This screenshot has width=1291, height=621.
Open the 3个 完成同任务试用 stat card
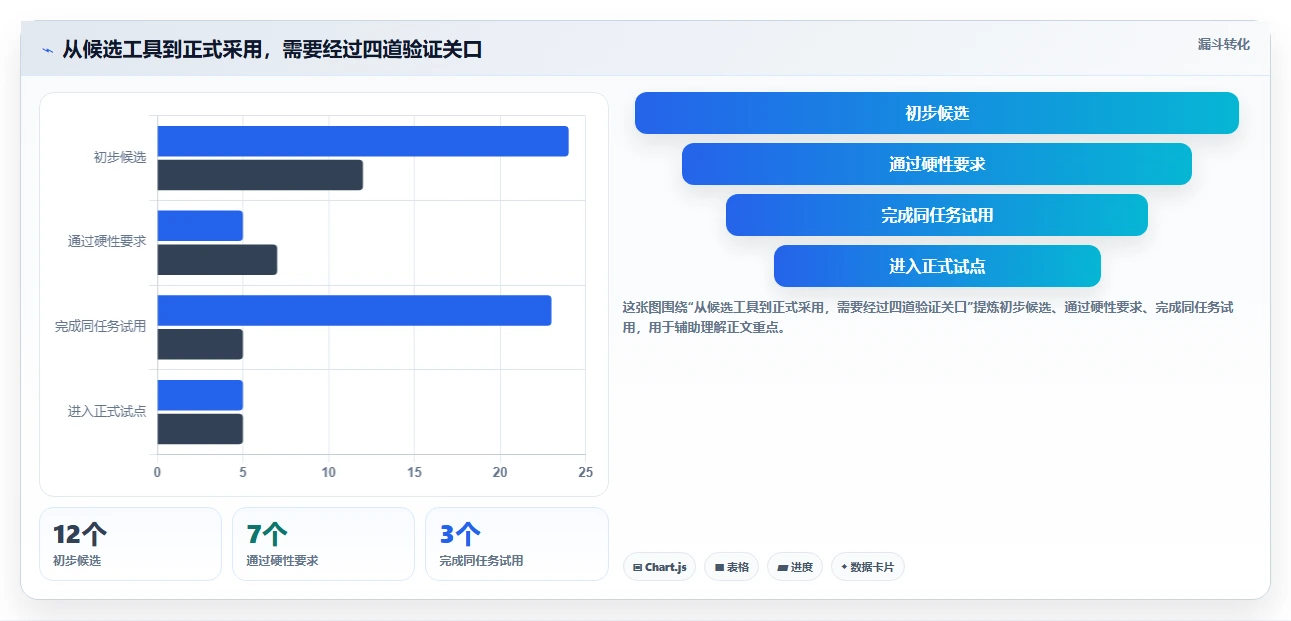pos(517,544)
